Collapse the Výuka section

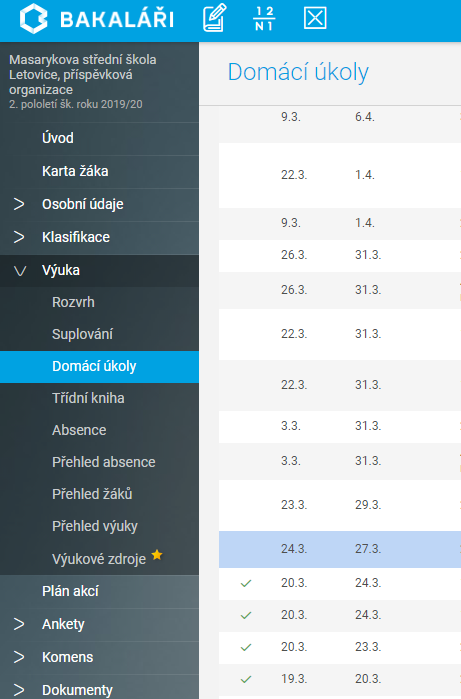coord(20,271)
